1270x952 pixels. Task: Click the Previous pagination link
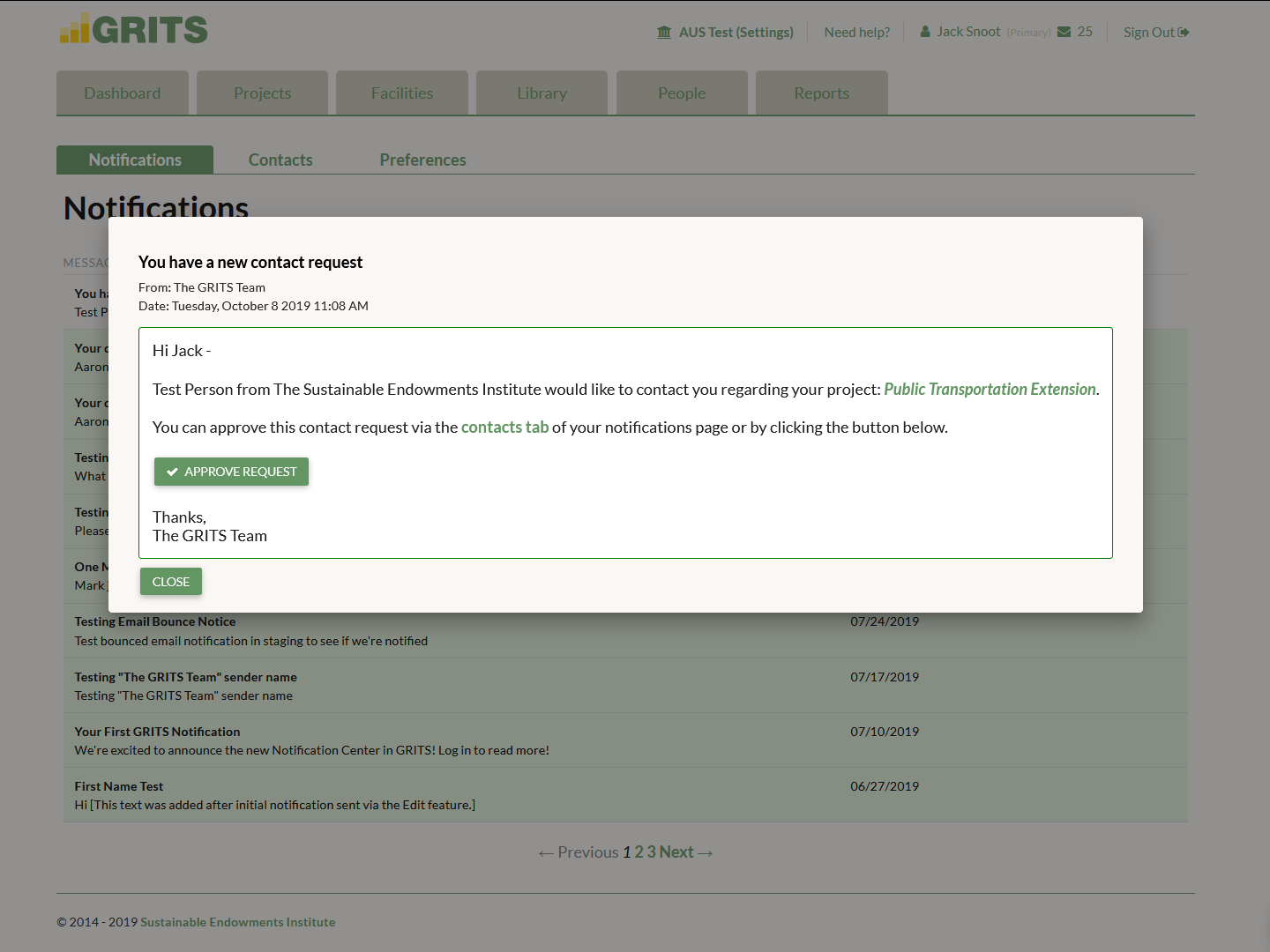[x=579, y=852]
